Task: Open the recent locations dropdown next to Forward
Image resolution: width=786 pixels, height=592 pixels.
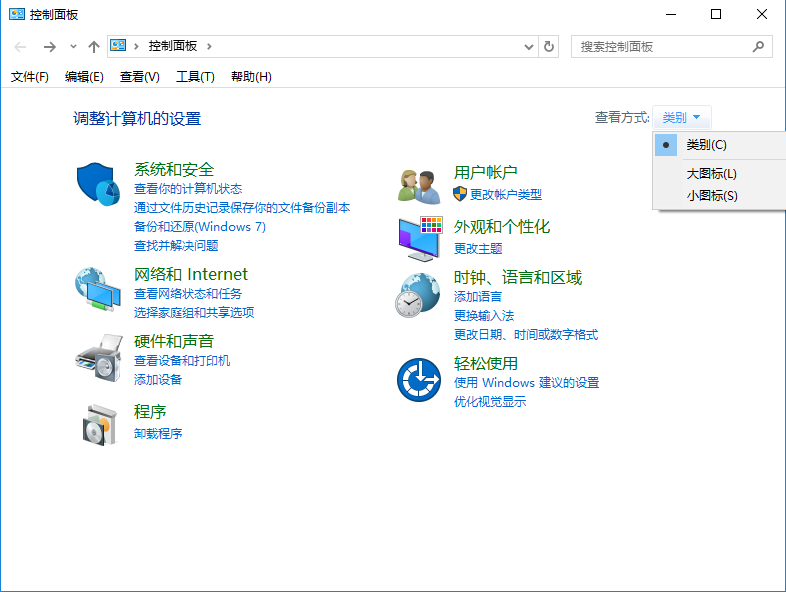Action: [x=73, y=47]
